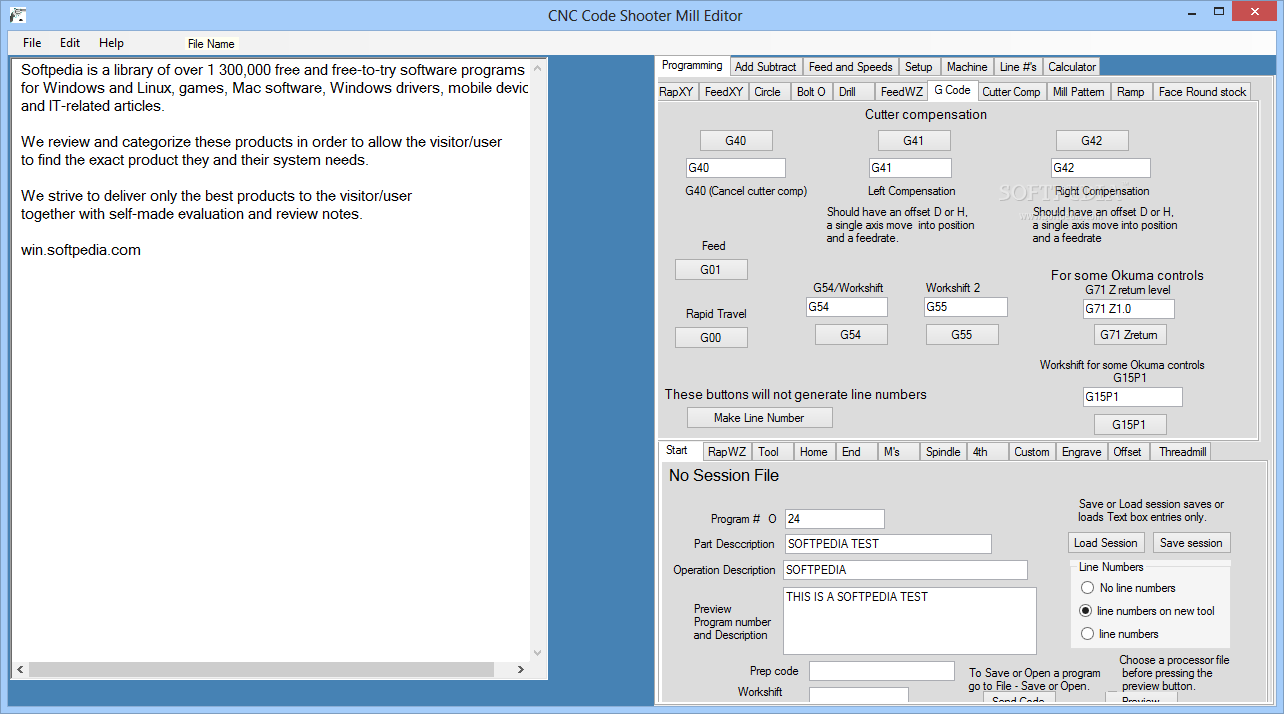The height and width of the screenshot is (714, 1284).
Task: Open the Calculator tab
Action: click(1072, 67)
